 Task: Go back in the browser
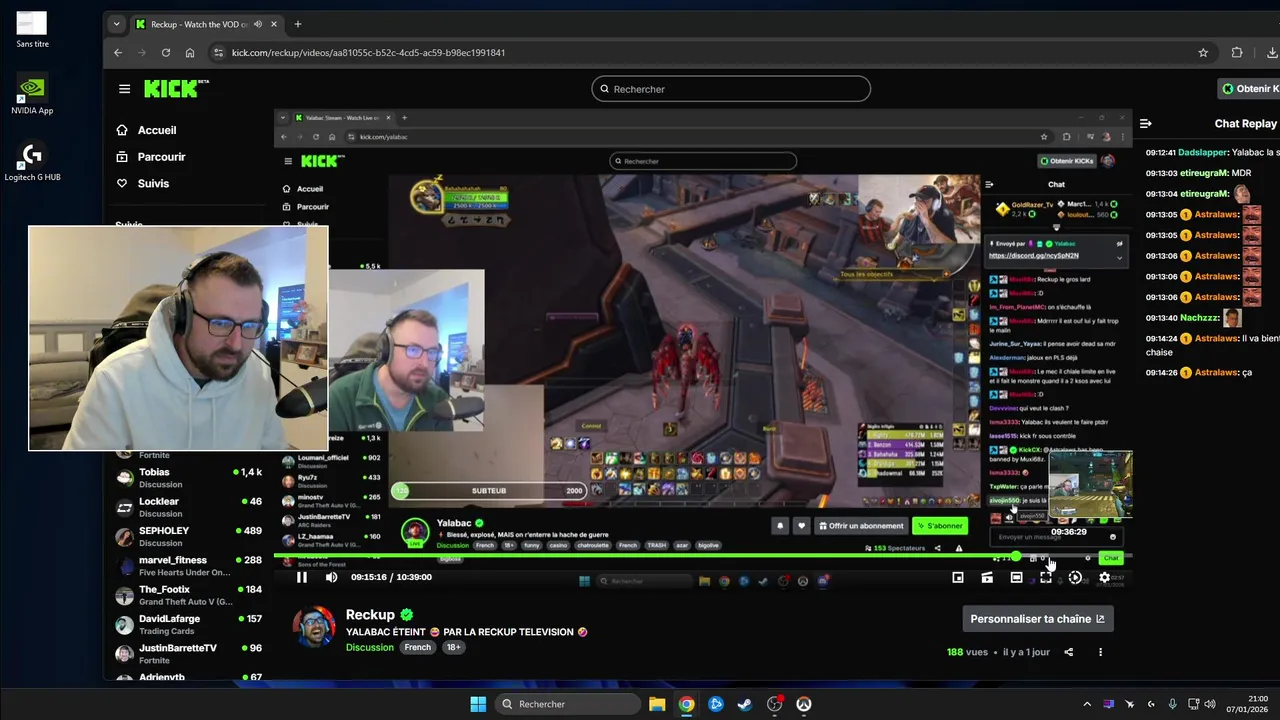(x=118, y=53)
